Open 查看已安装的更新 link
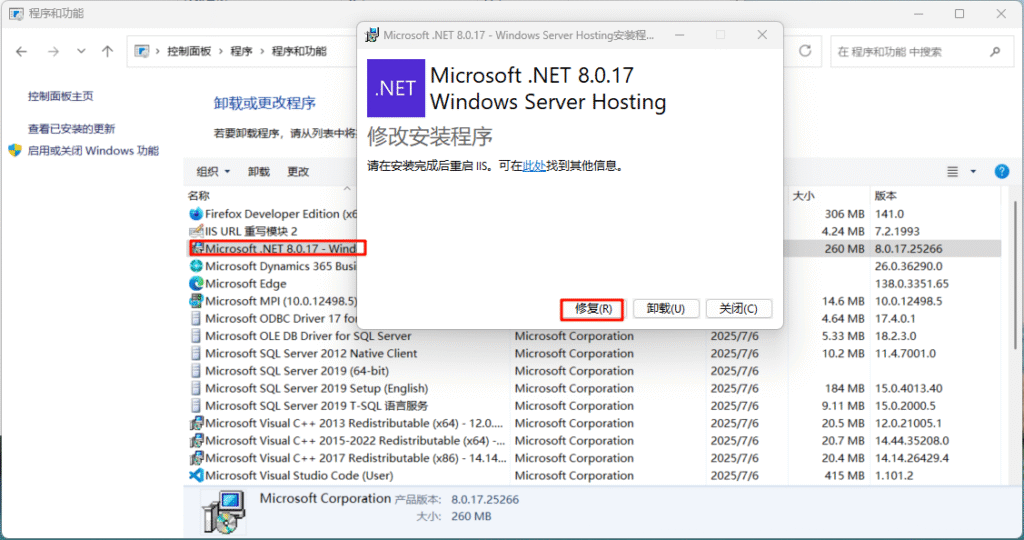The width and height of the screenshot is (1024, 540). click(71, 129)
